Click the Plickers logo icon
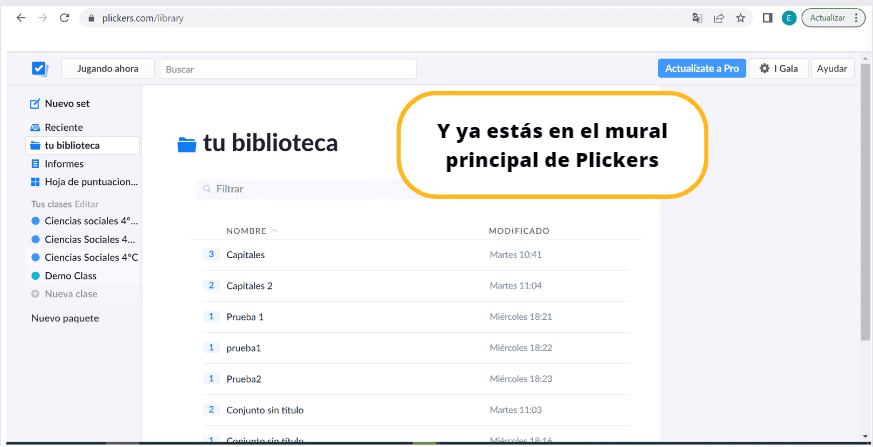Viewport: 873px width, 447px height. pos(39,68)
